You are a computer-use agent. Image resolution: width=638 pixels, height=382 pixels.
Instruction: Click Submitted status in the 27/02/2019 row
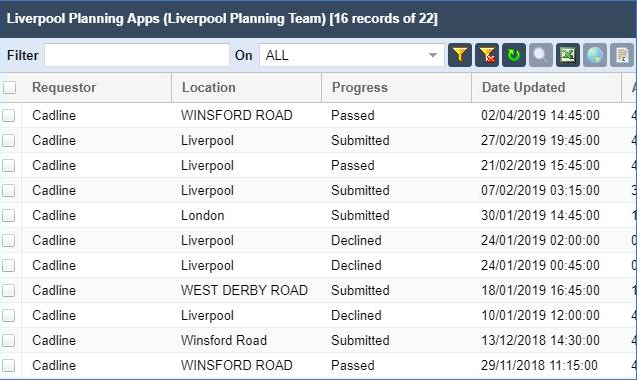coord(360,140)
